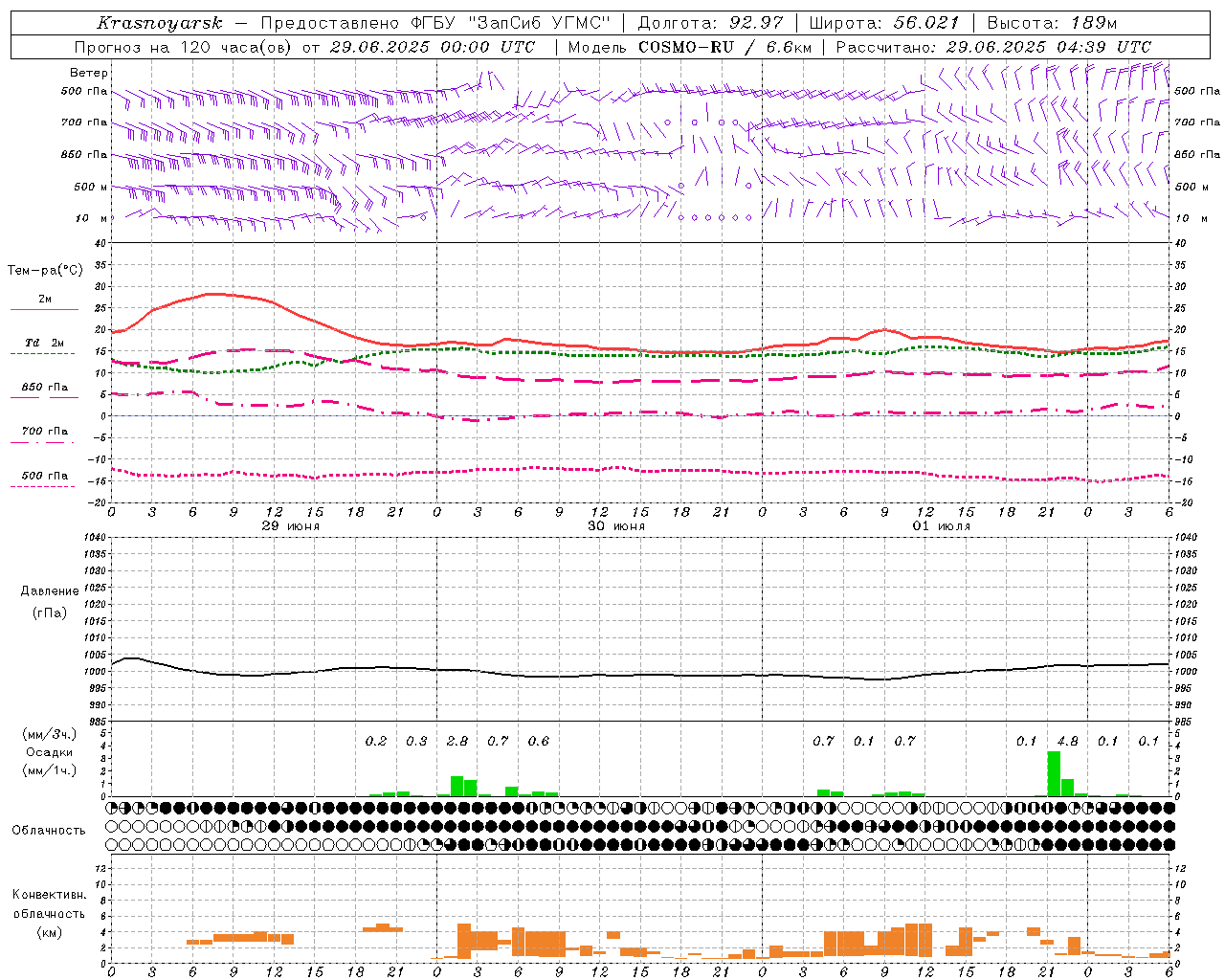Select the station height 189м
1225x980 pixels.
tap(1093, 23)
